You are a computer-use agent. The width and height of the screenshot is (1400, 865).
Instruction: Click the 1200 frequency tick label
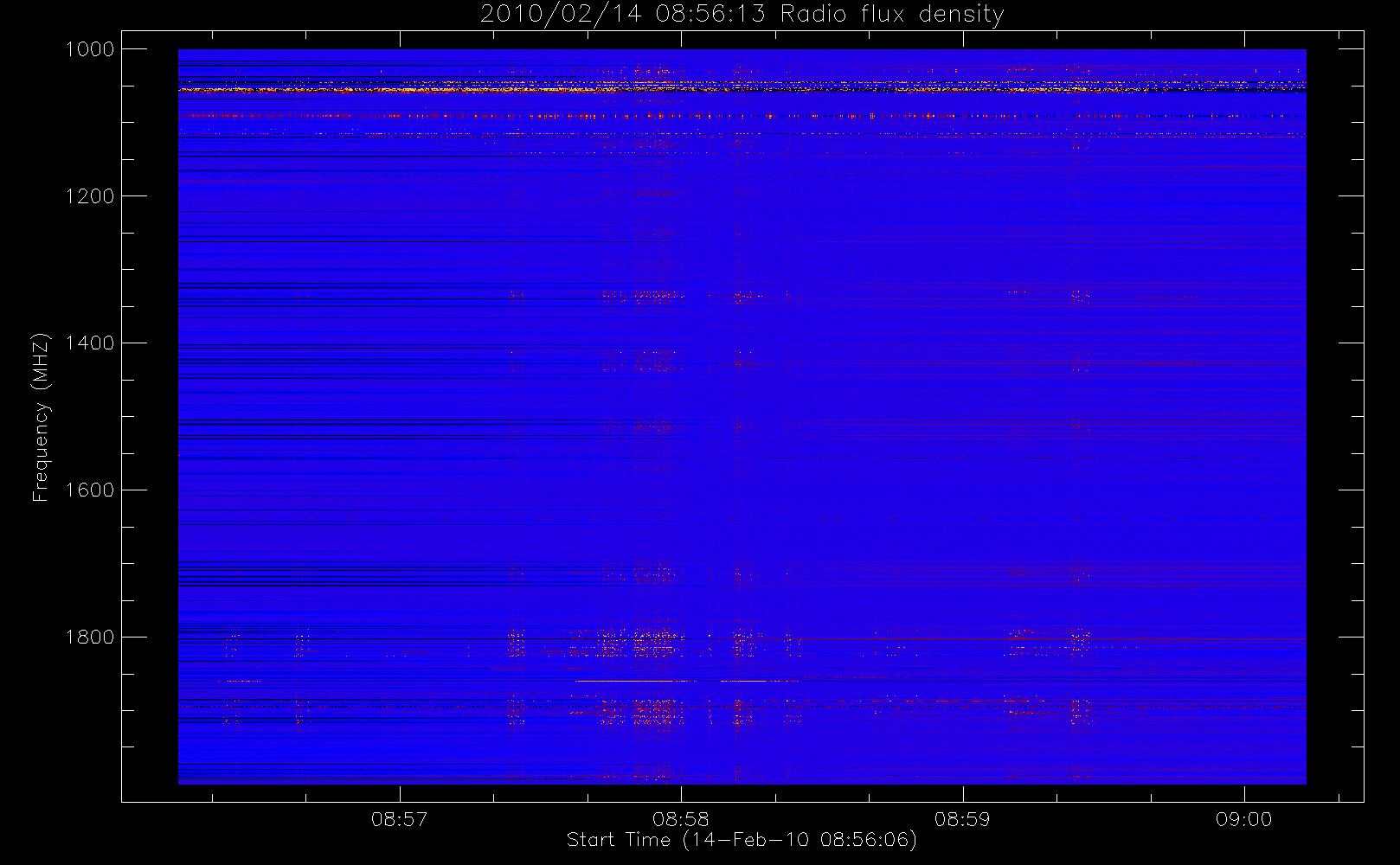90,196
